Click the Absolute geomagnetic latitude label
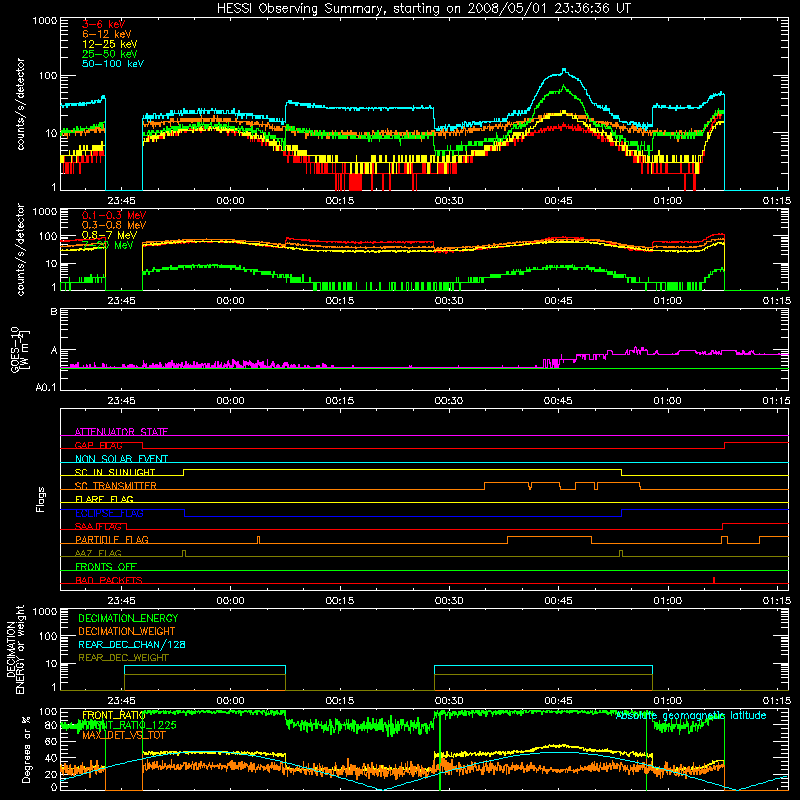Image resolution: width=800 pixels, height=800 pixels. 691,715
